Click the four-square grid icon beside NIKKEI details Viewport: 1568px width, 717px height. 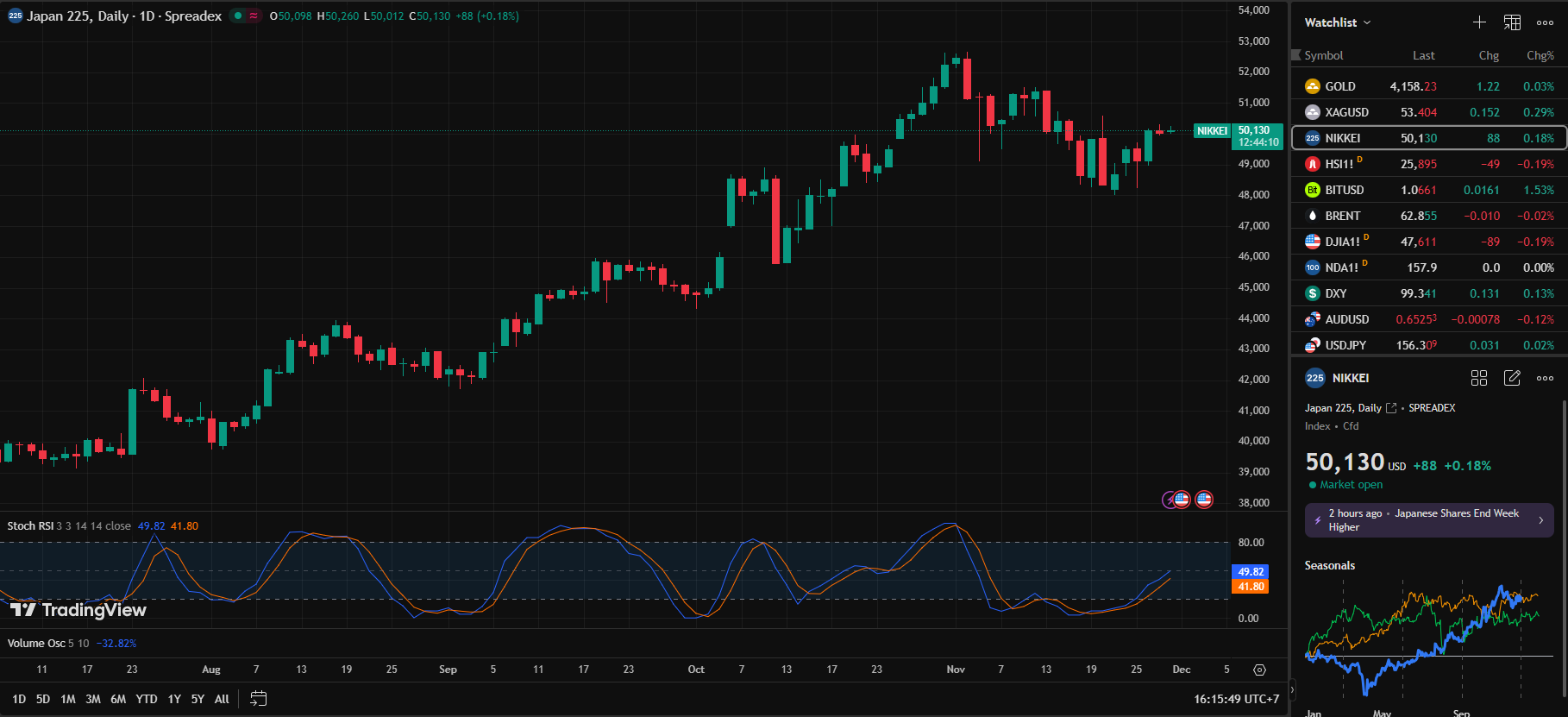pyautogui.click(x=1479, y=378)
